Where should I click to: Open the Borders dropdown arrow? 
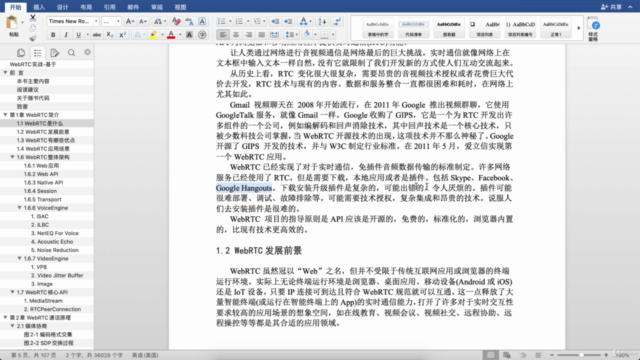[333, 35]
